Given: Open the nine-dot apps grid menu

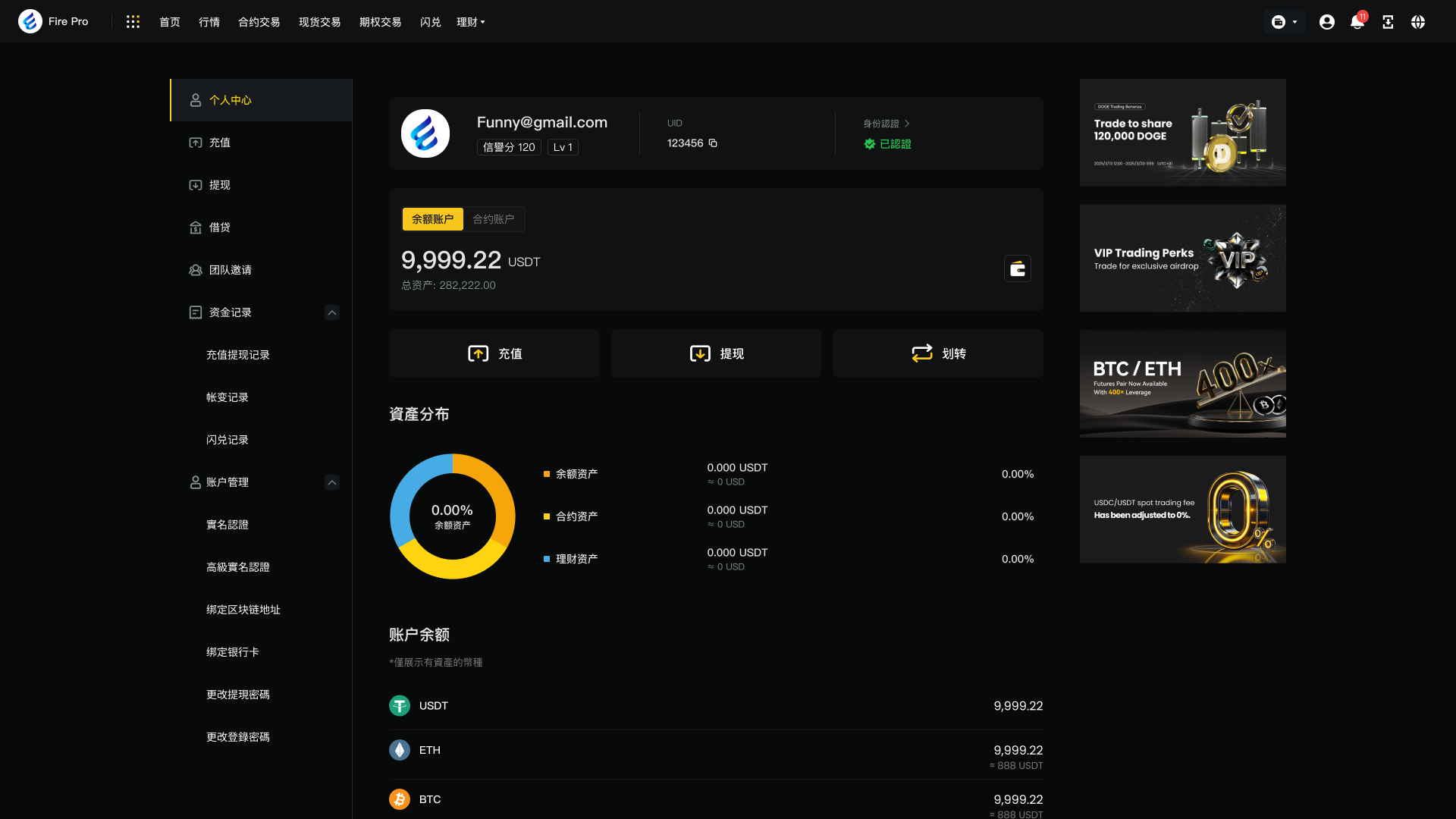Looking at the screenshot, I should point(133,22).
